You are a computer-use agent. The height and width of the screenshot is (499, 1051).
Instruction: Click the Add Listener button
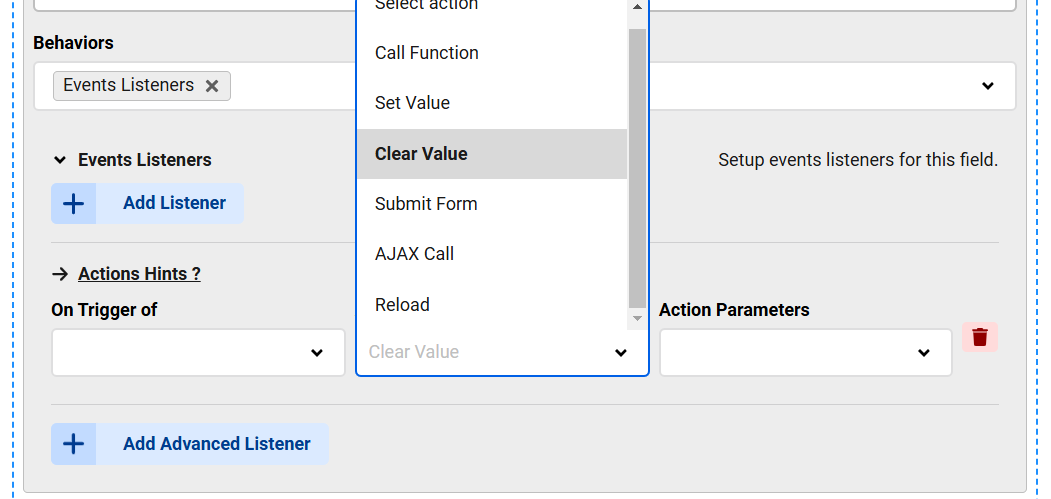[x=147, y=203]
